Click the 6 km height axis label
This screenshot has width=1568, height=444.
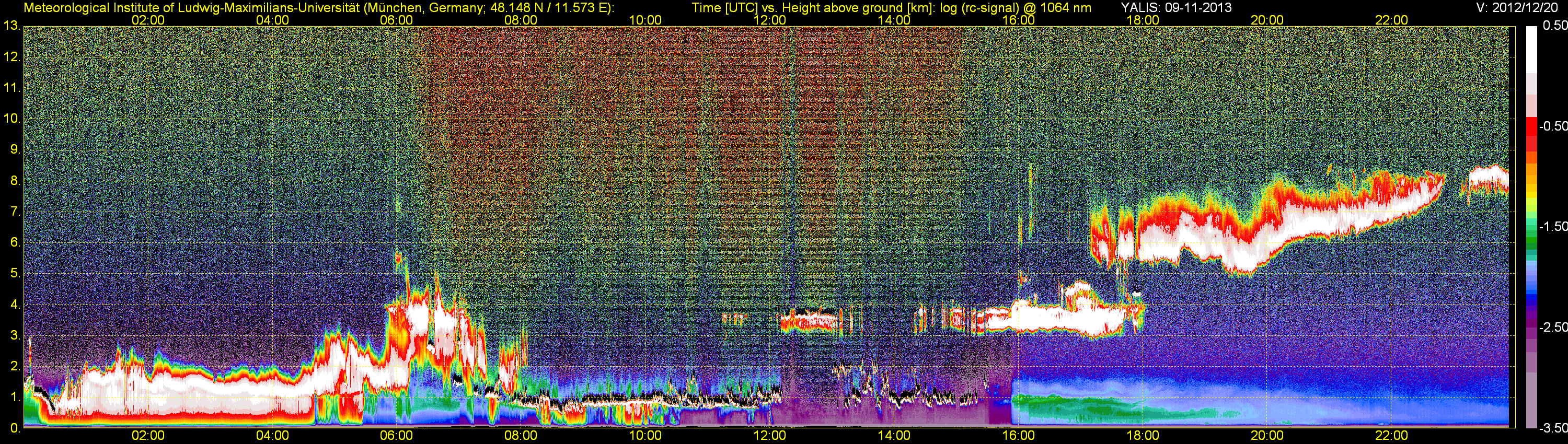click(15, 243)
